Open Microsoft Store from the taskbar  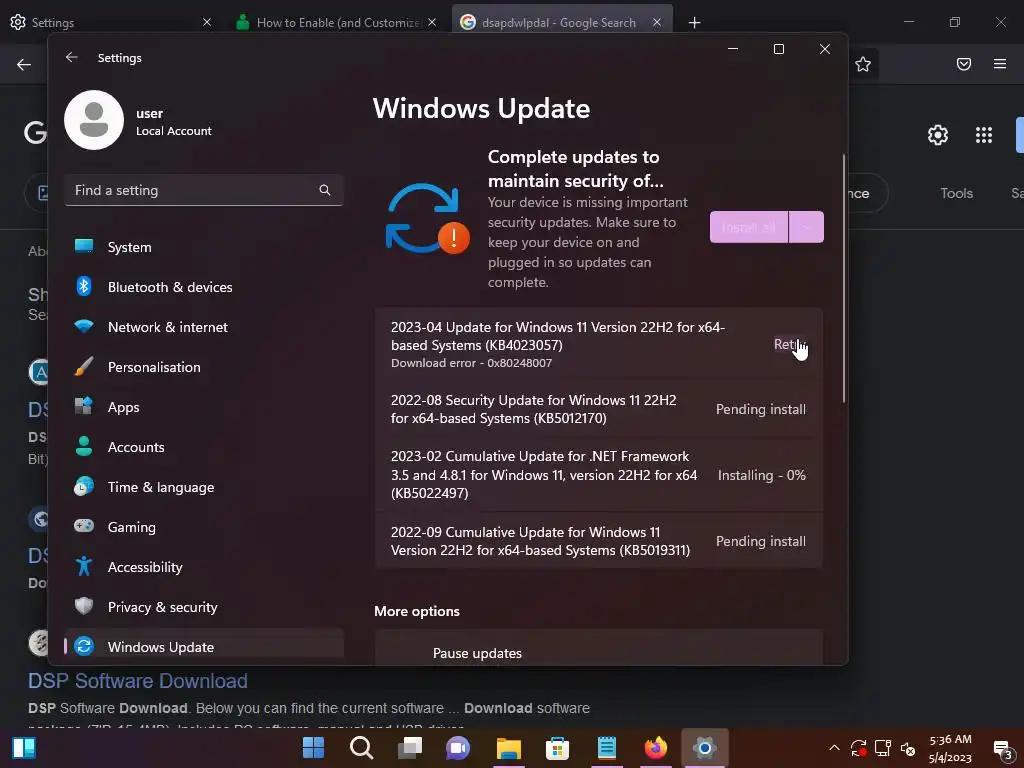point(557,748)
